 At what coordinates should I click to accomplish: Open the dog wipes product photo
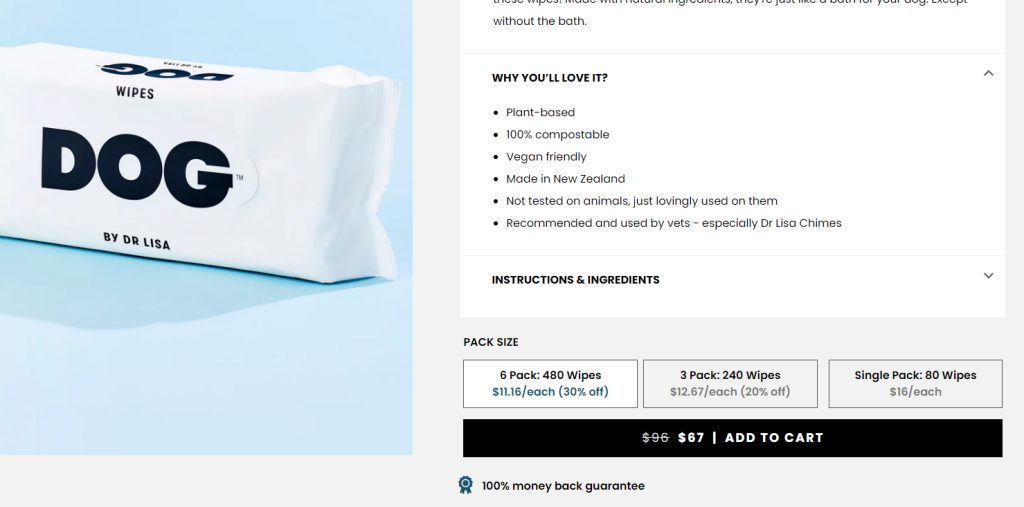(x=206, y=227)
